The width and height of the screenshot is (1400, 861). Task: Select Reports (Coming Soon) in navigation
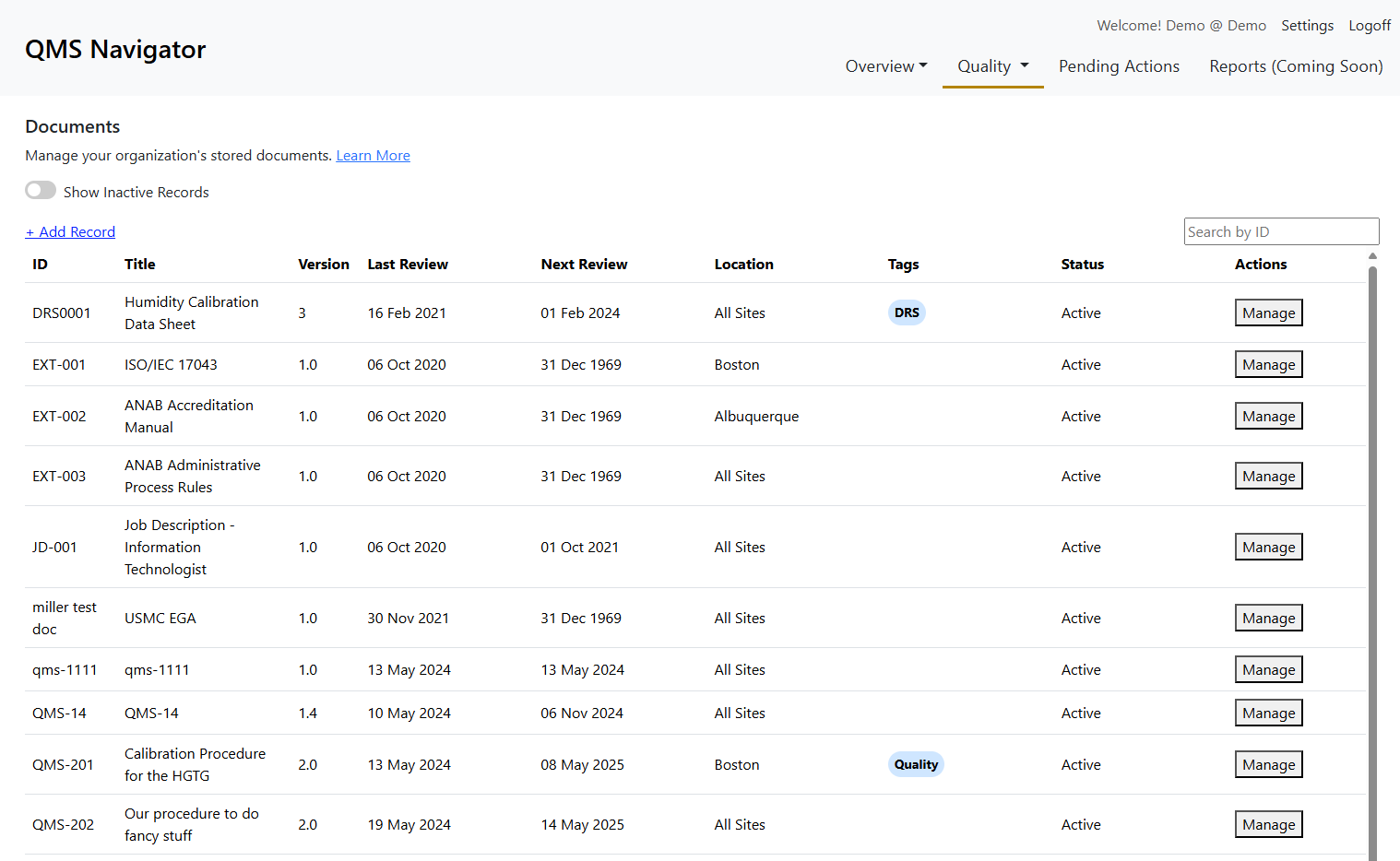tap(1296, 66)
